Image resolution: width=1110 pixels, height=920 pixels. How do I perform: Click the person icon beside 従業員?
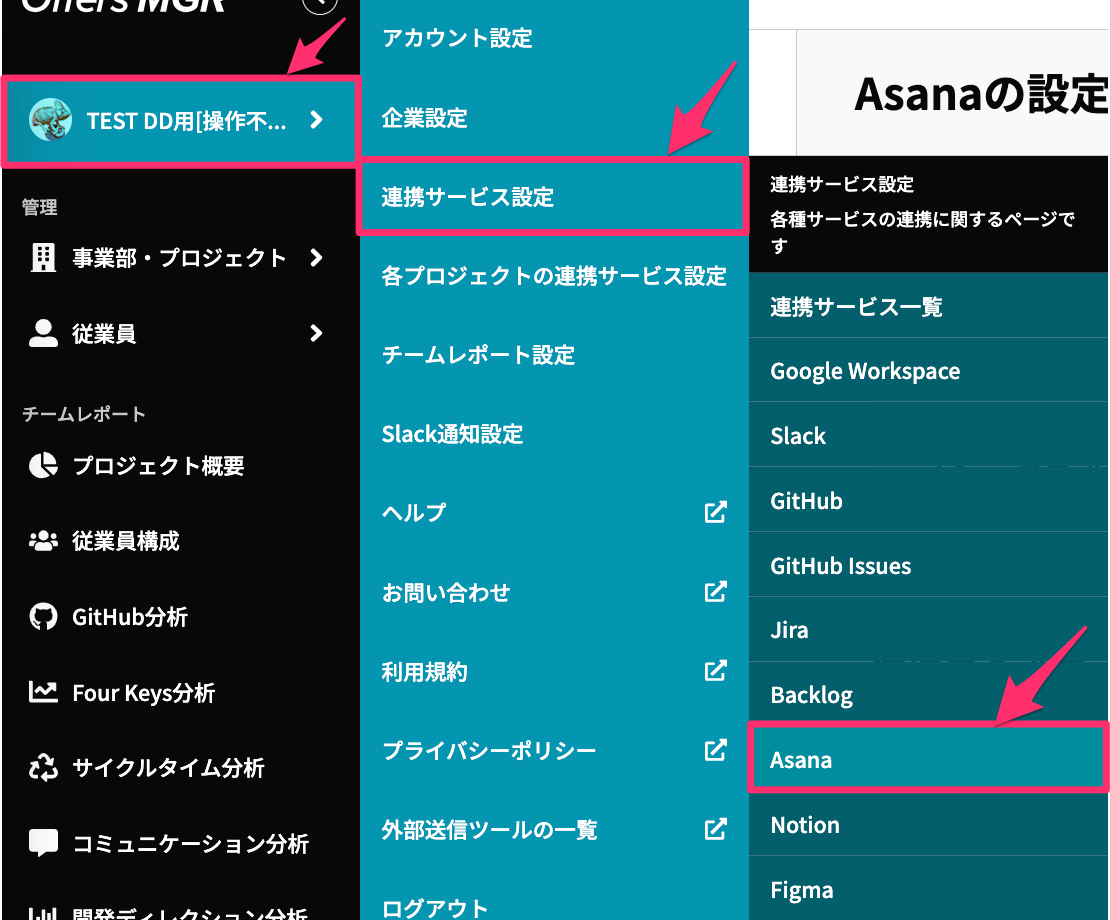point(43,333)
